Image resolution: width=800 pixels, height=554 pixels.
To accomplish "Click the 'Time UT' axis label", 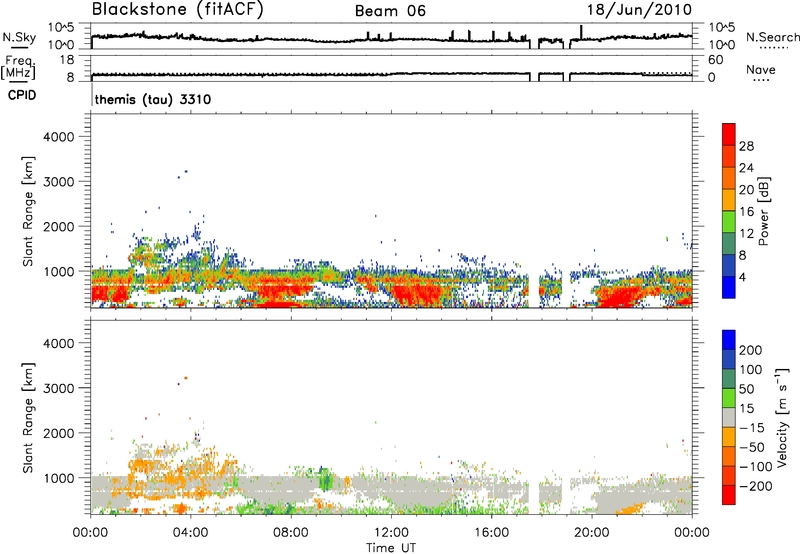I will click(x=391, y=548).
